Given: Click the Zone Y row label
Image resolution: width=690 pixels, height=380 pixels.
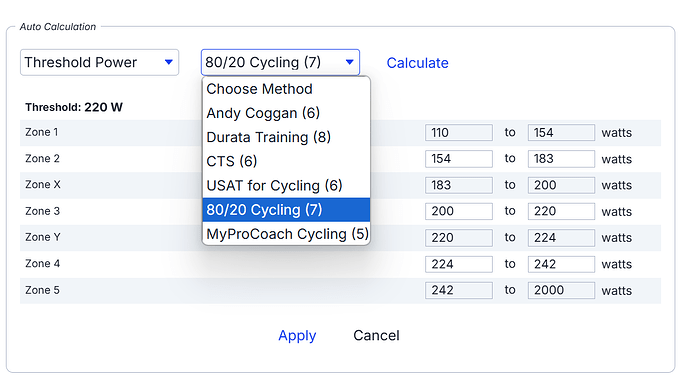Looking at the screenshot, I should coord(43,237).
